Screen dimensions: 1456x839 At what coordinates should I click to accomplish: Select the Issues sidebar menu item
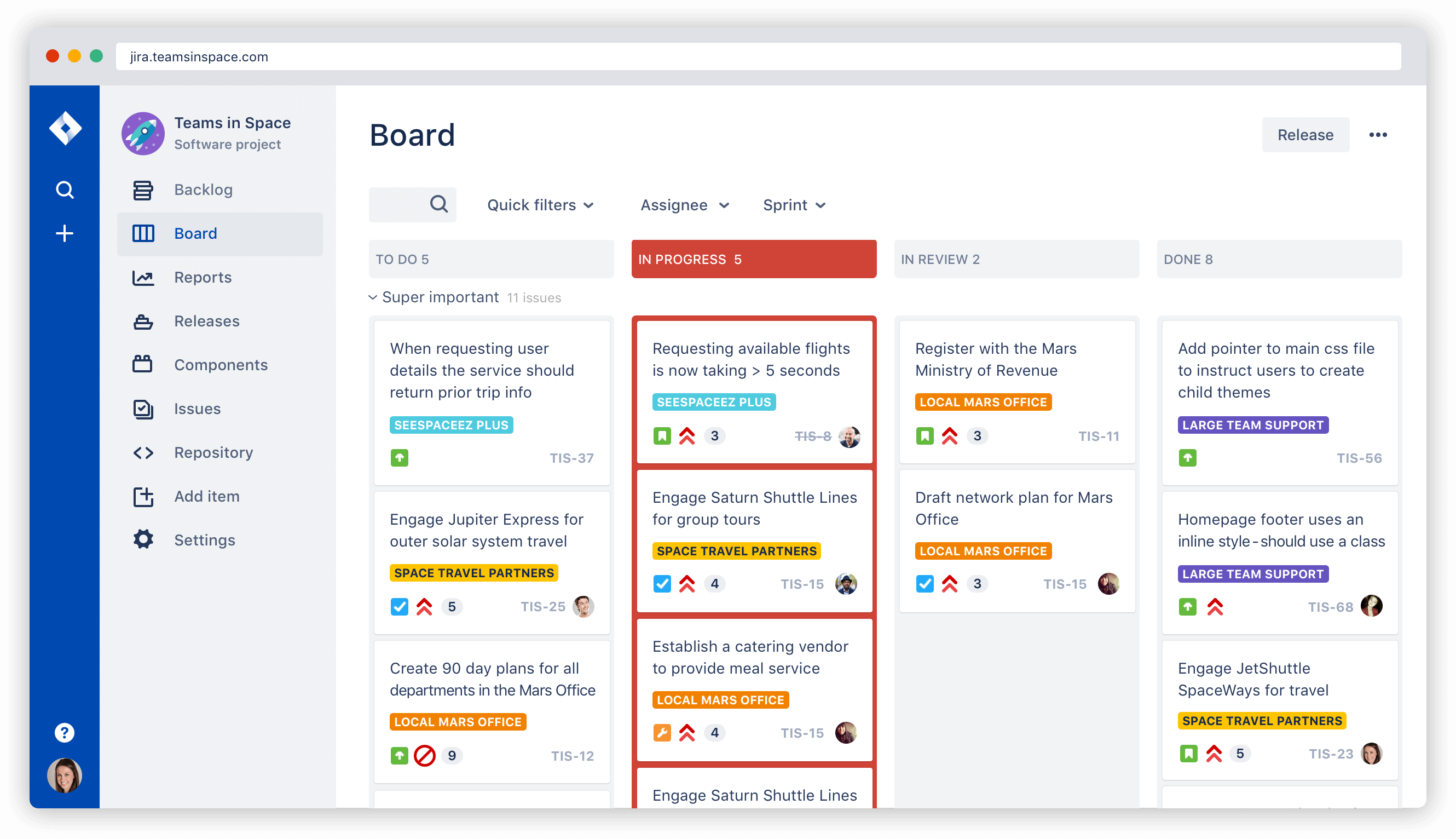(x=196, y=408)
